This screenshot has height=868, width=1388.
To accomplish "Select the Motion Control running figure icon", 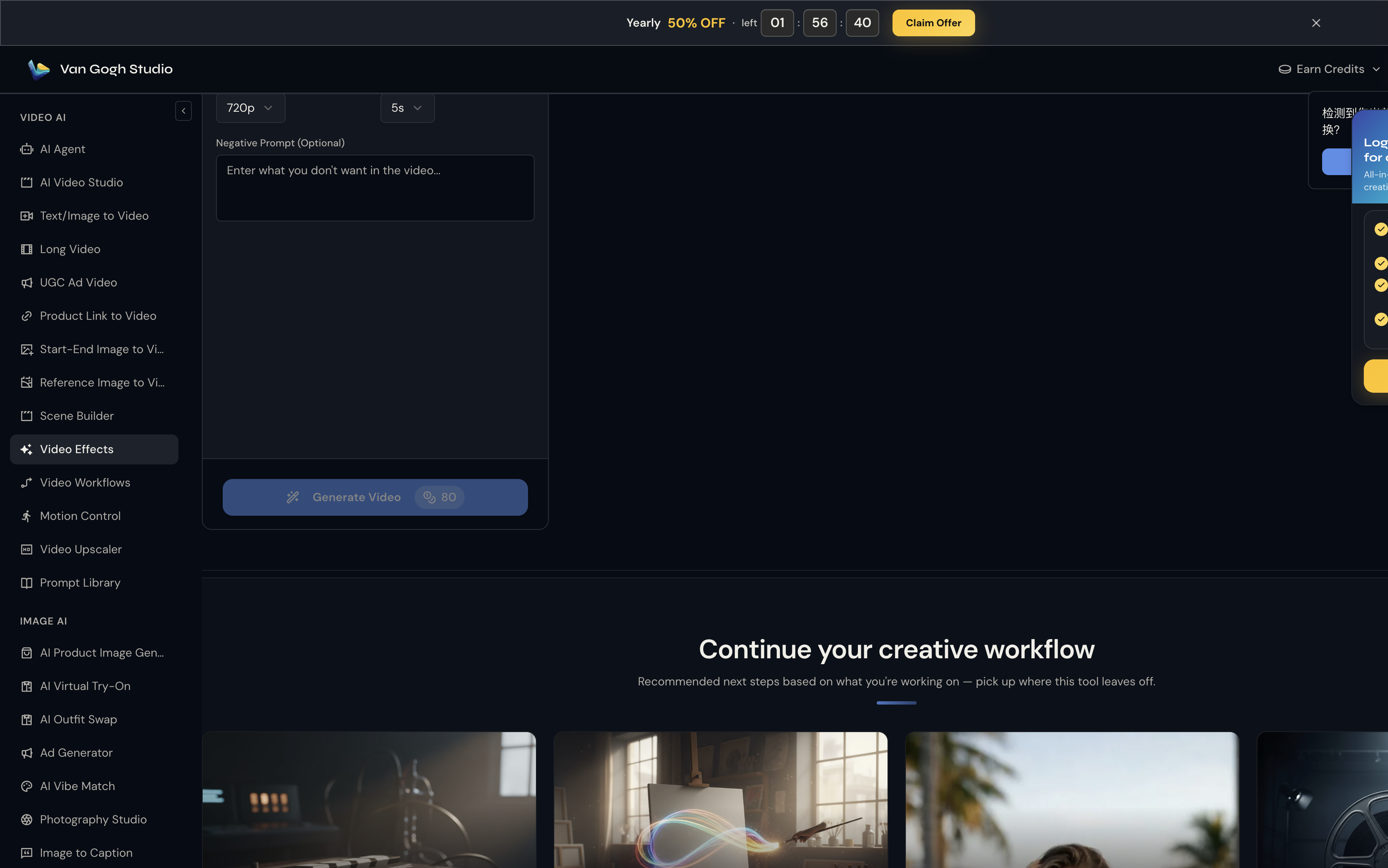I will click(x=26, y=516).
